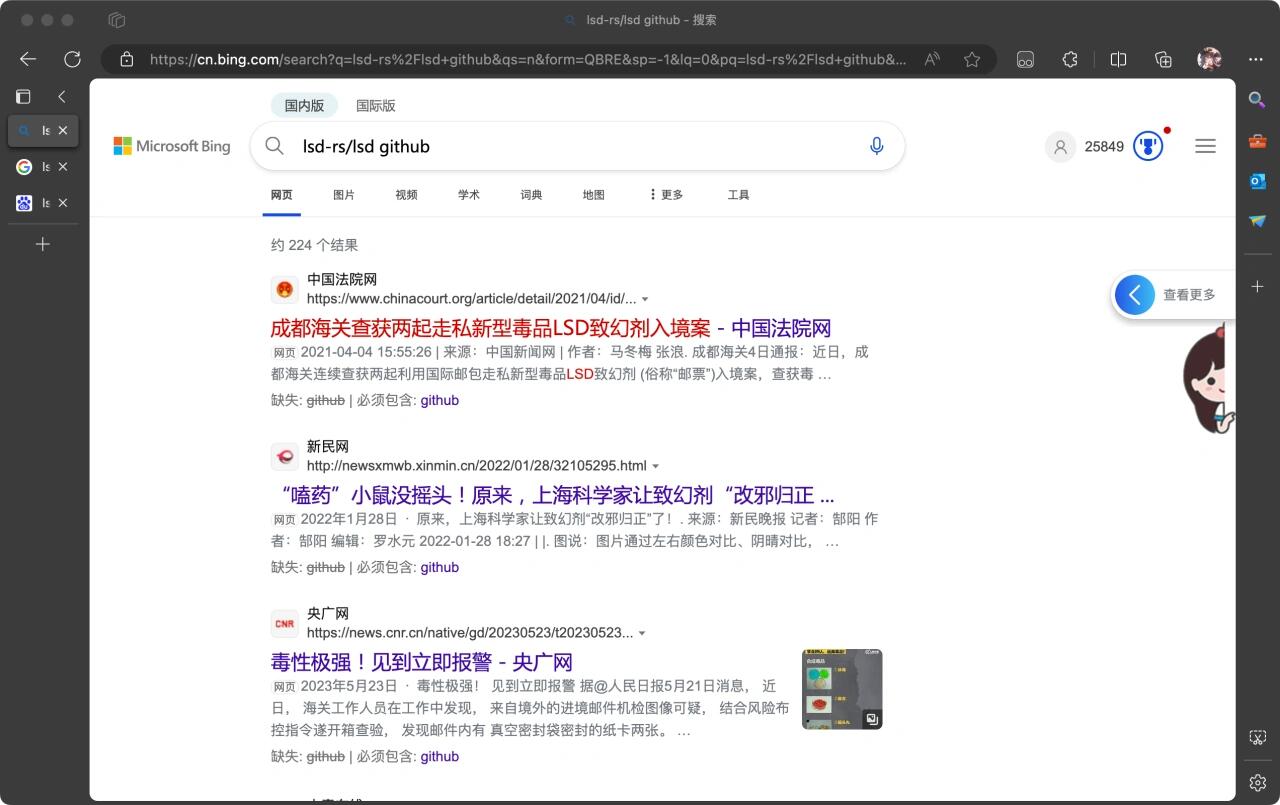Add this page to favorites with star icon

pos(972,59)
